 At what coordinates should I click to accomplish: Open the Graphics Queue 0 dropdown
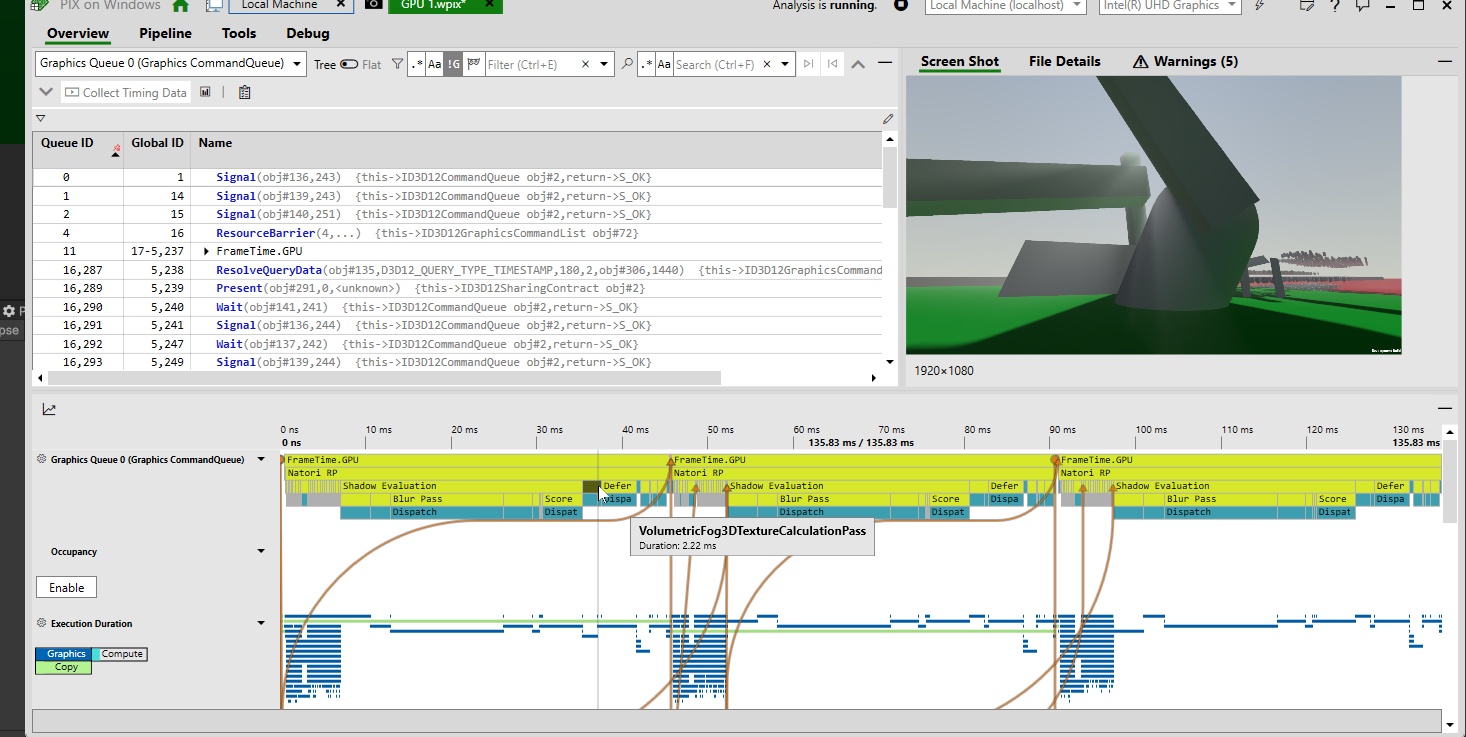tap(171, 64)
